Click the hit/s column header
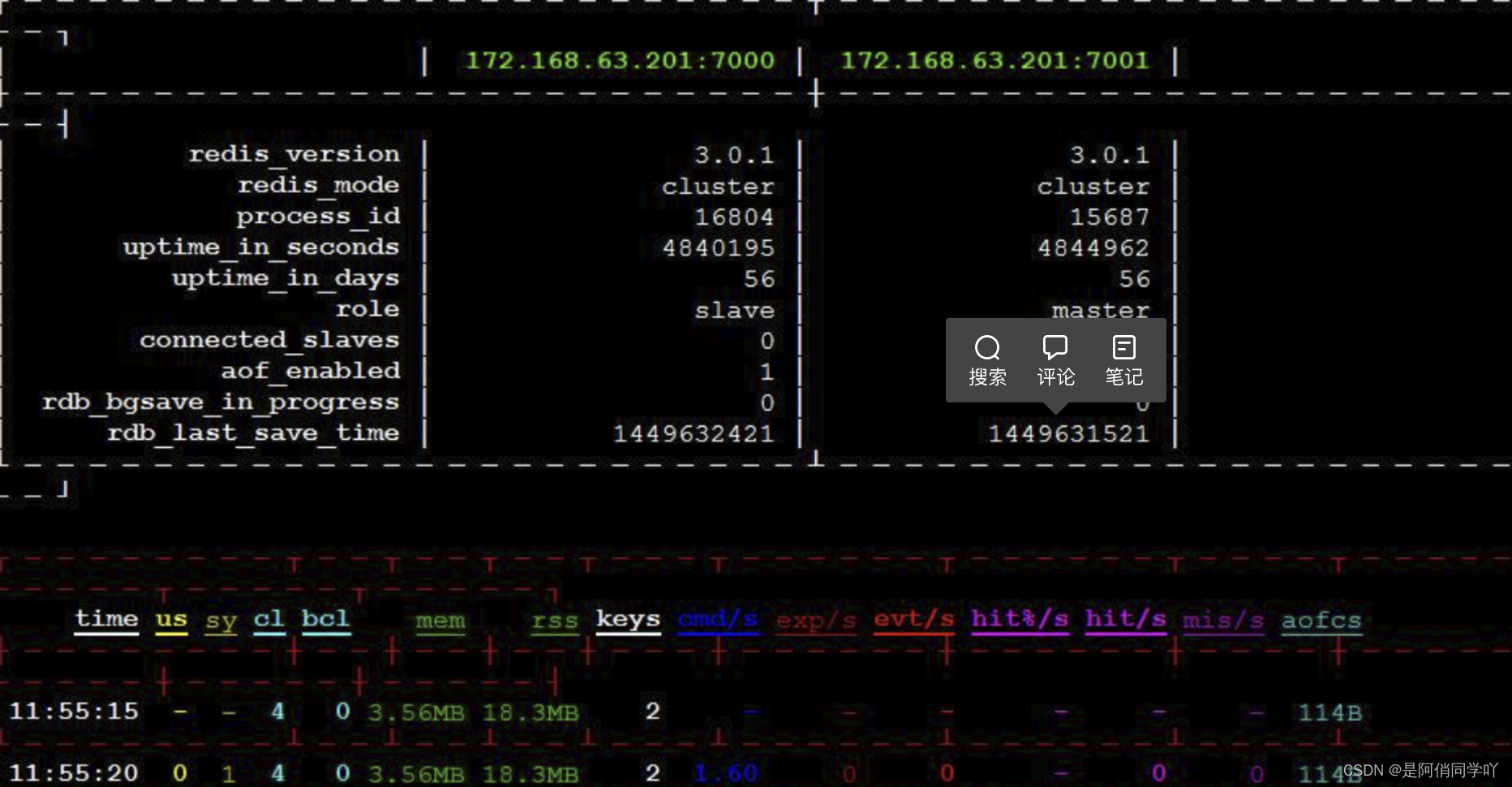Screen dimensions: 1512x787 [1126, 620]
